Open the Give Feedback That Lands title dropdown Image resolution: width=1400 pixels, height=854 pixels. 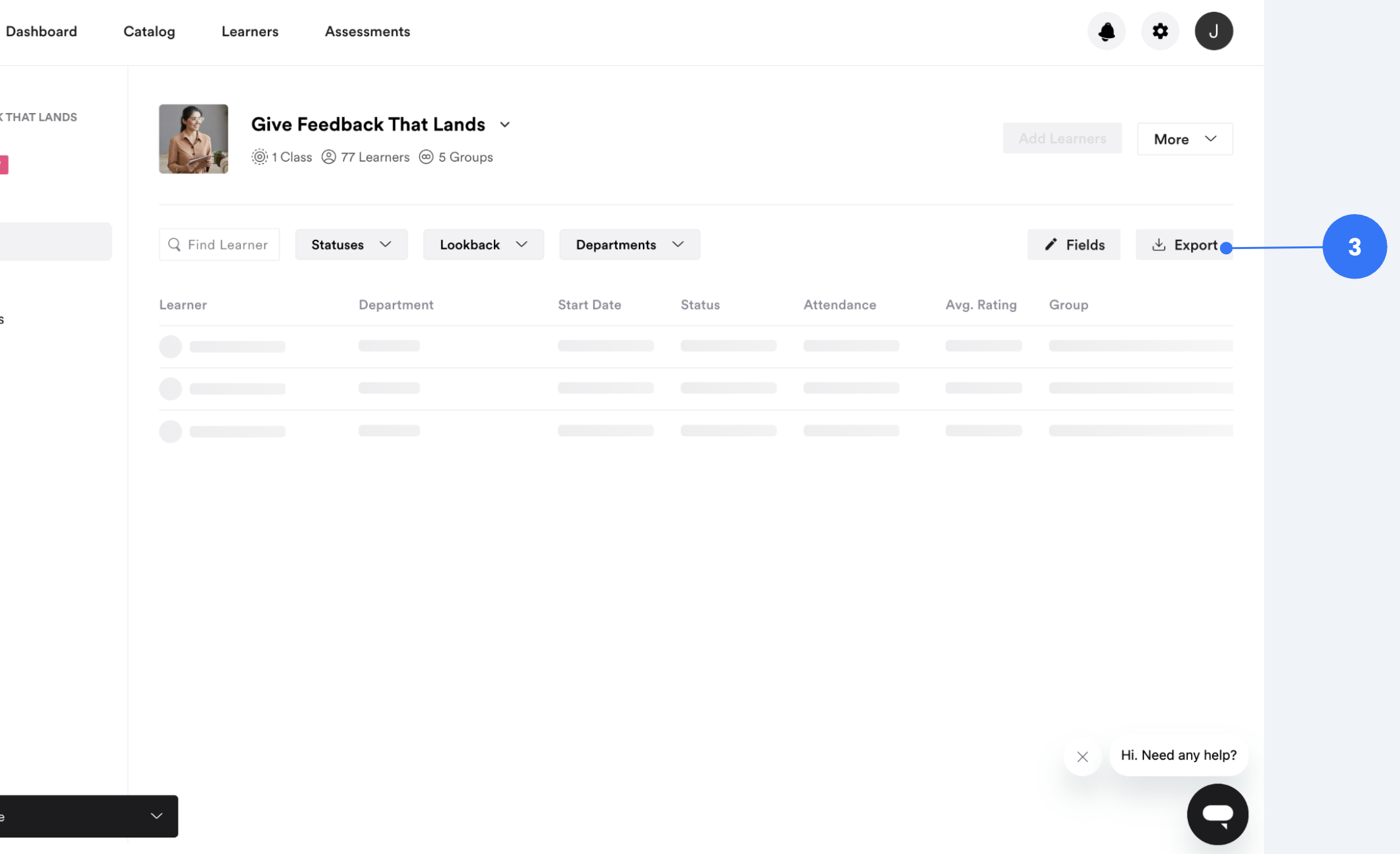(505, 124)
